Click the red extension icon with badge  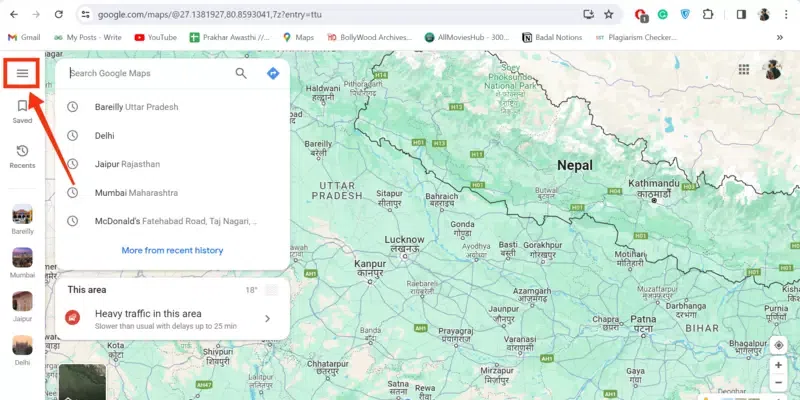[x=641, y=15]
